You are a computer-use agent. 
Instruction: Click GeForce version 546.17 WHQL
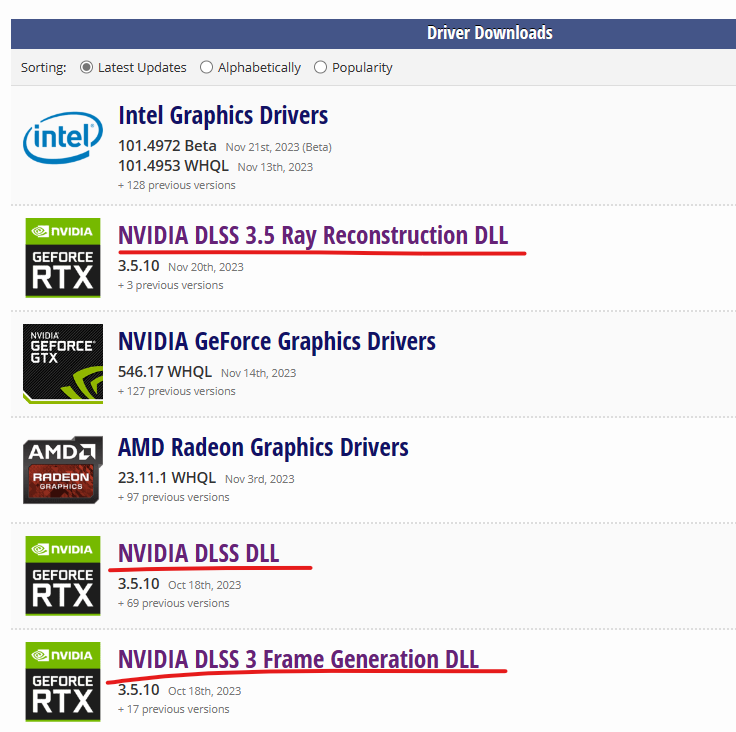coord(165,372)
